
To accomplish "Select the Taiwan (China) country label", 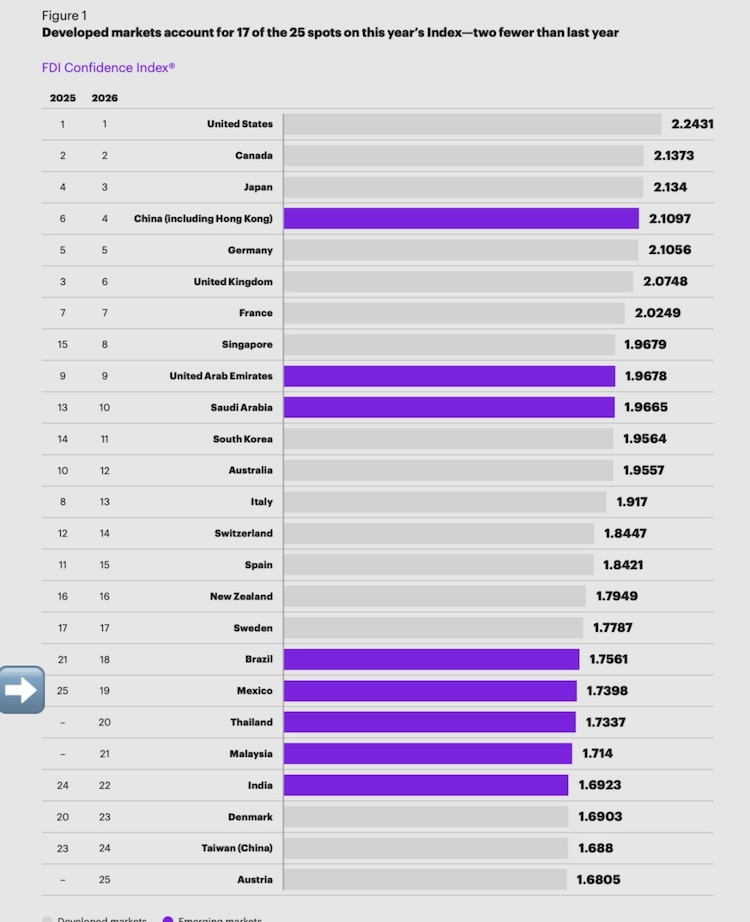I will pos(237,848).
